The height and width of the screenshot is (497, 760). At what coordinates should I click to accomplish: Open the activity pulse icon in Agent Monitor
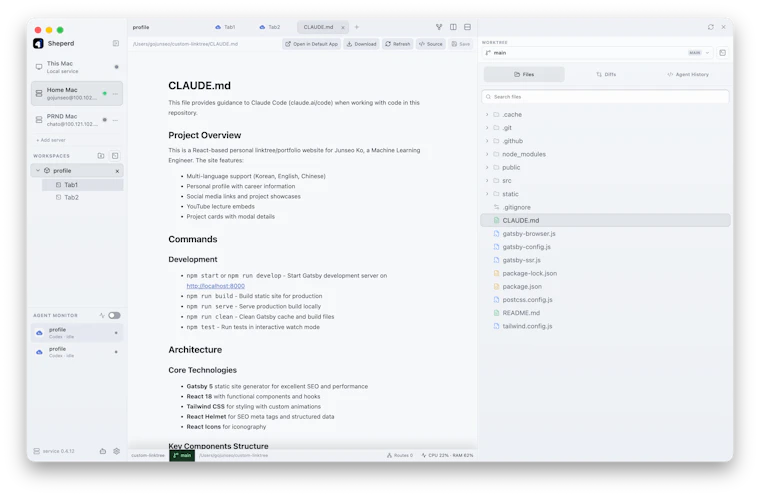tap(102, 315)
